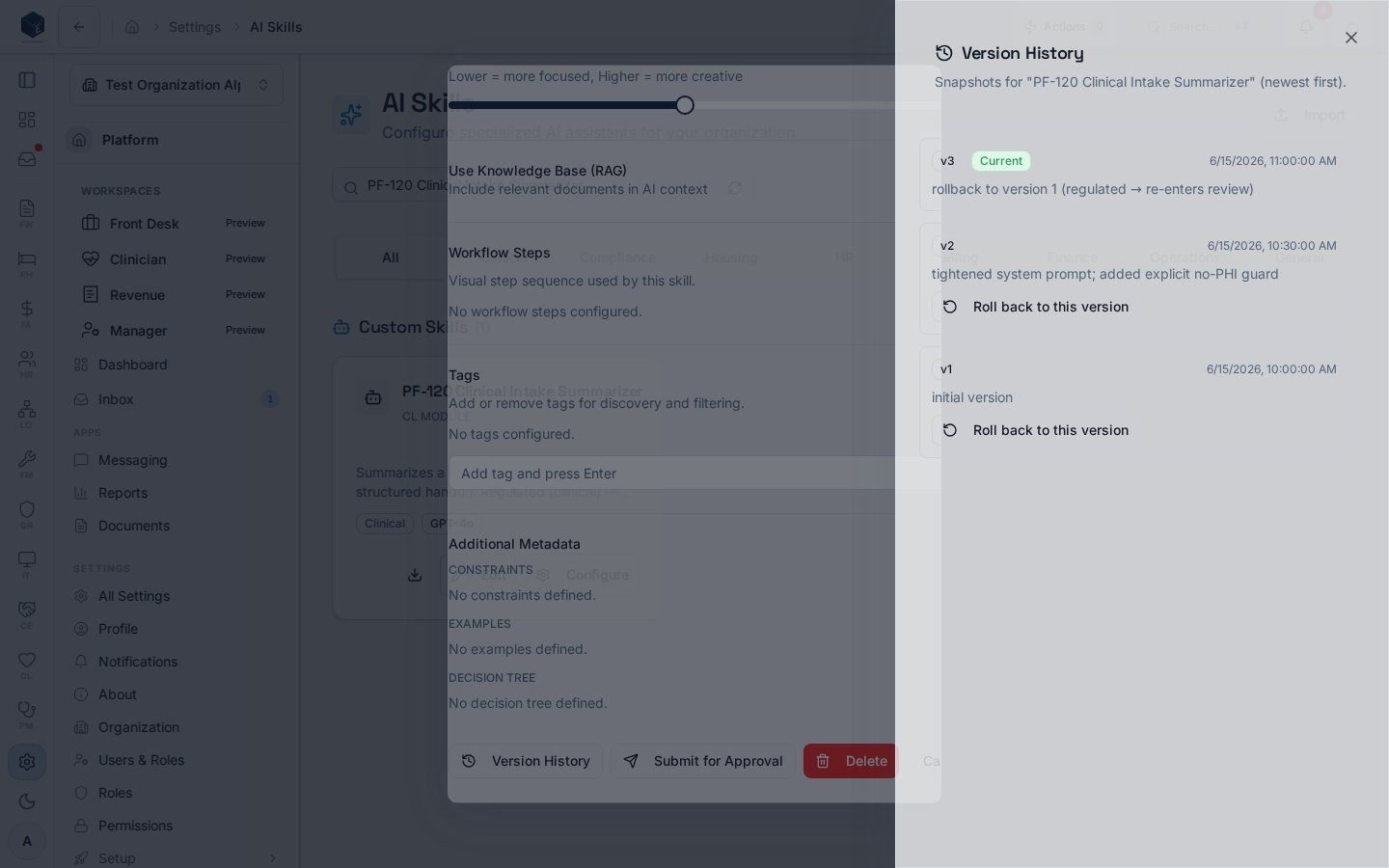Open Clinician workspace

pos(176,259)
